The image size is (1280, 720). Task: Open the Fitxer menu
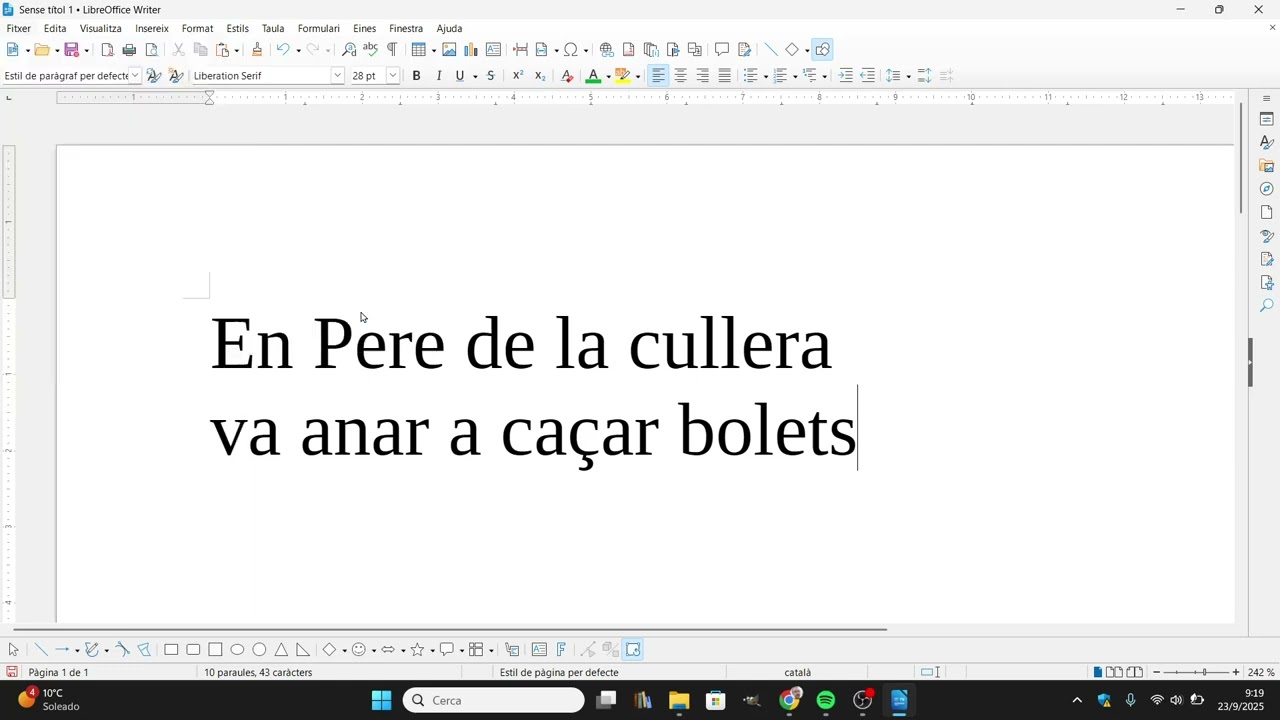(x=19, y=29)
